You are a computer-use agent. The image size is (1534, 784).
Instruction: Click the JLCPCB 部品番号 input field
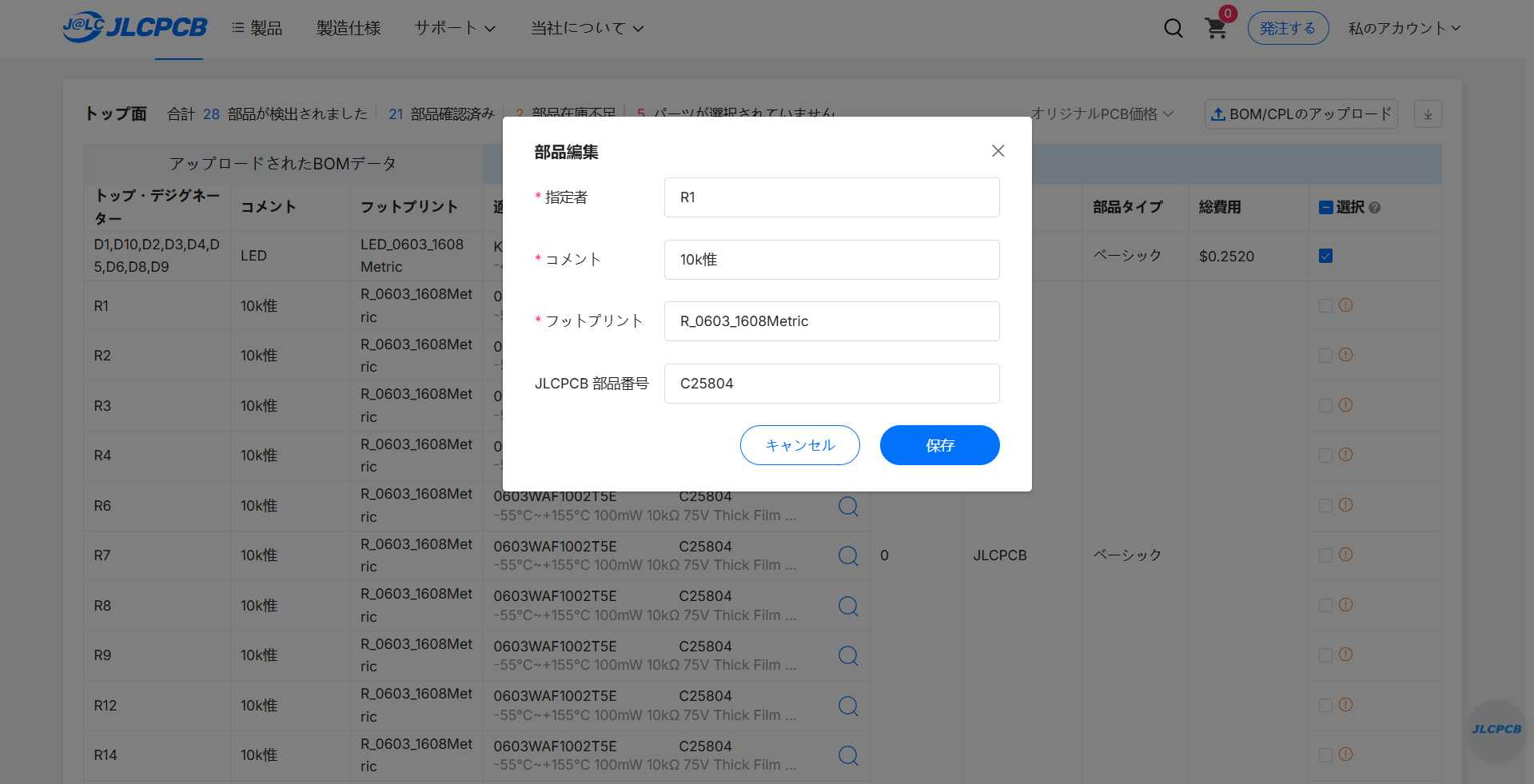coord(832,384)
